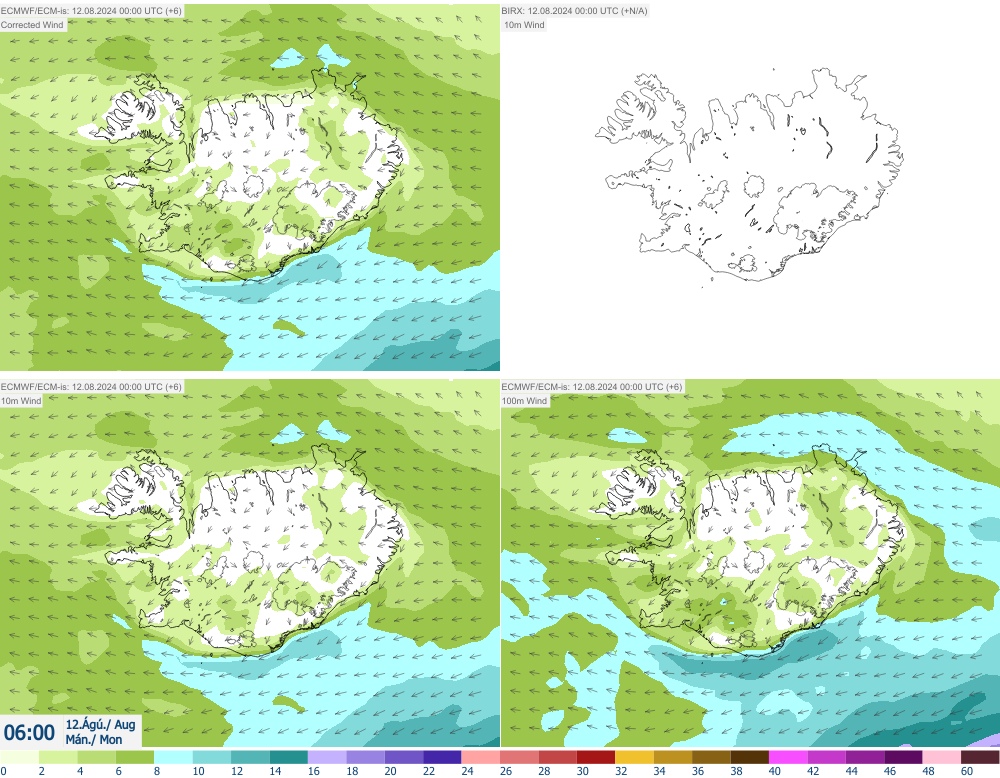The height and width of the screenshot is (778, 1000).
Task: Pick the green 6–8 legend swatch
Action: pos(135,757)
